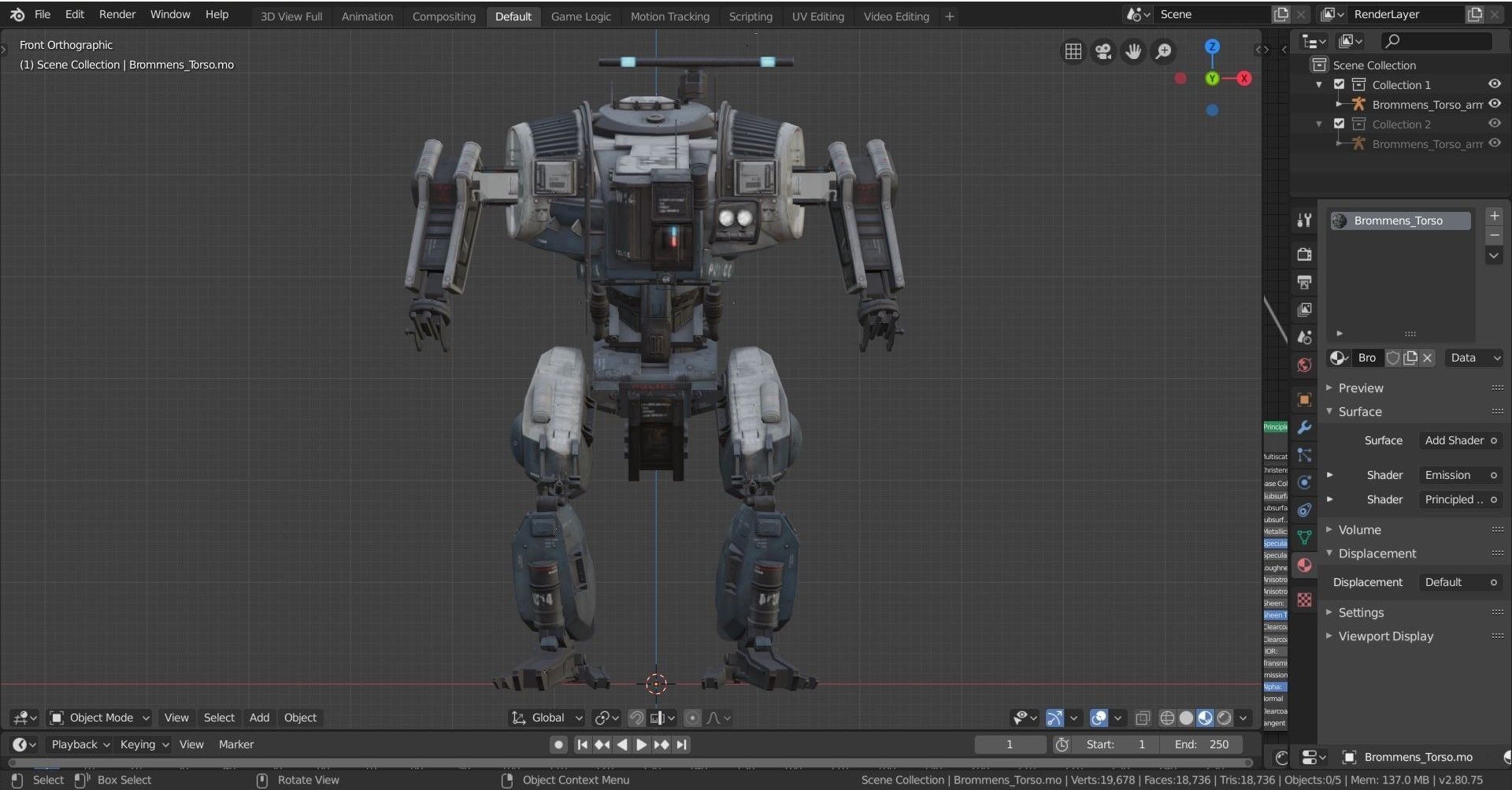Unlink the Bro material with X

pos(1427,358)
